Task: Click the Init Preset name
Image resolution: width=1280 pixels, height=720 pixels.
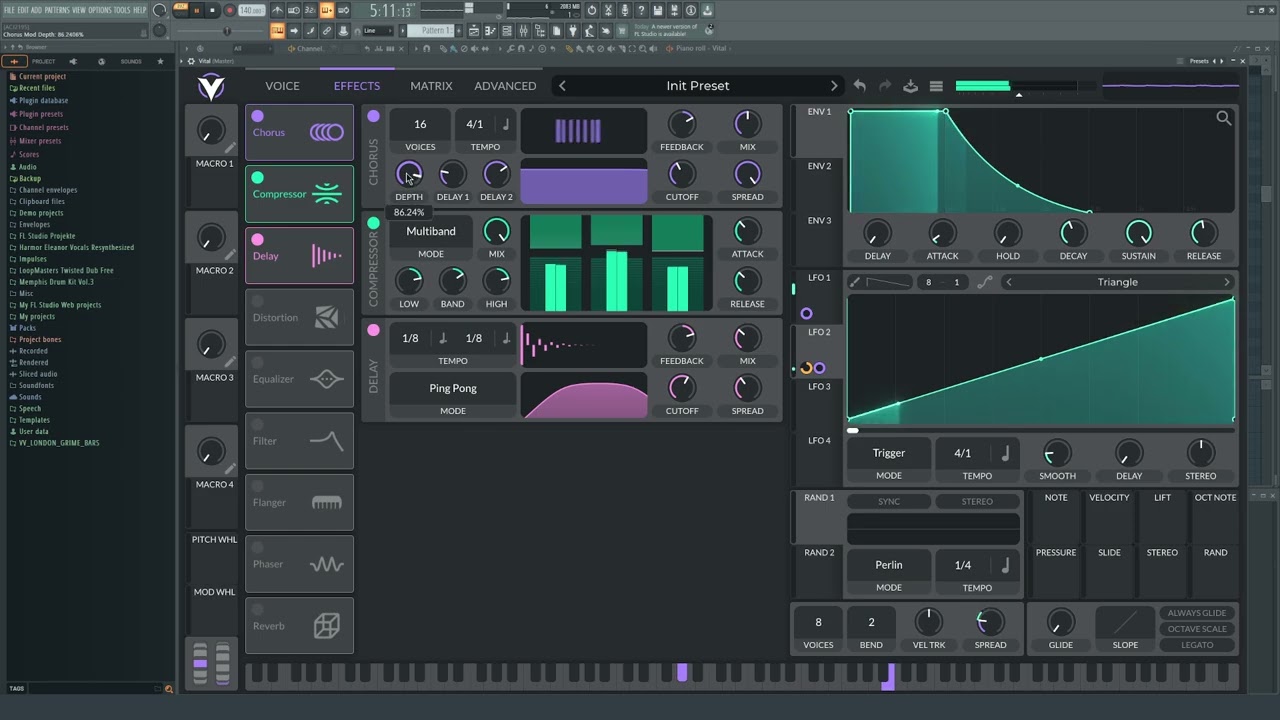Action: click(x=698, y=86)
